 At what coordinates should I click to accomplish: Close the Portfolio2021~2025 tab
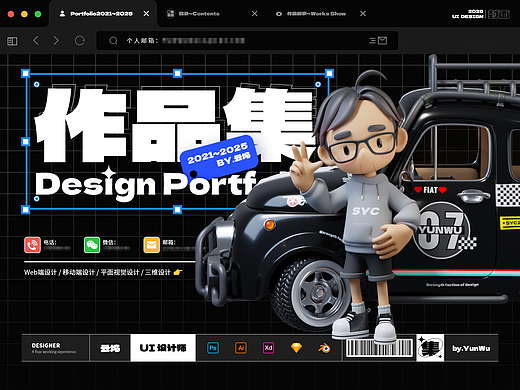pyautogui.click(x=146, y=14)
